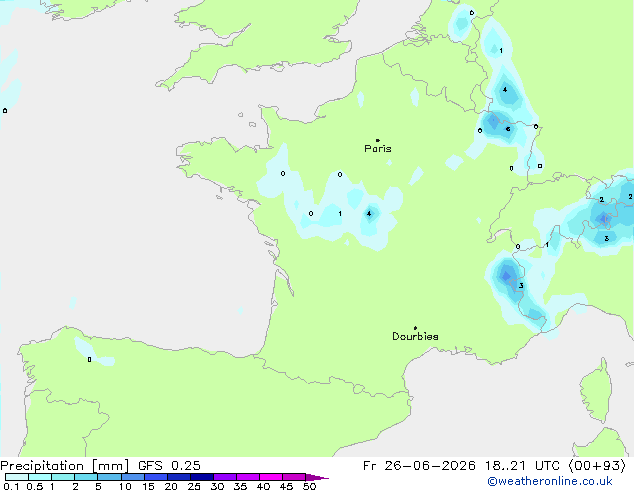This screenshot has width=634, height=490.
Task: Click the legend value label '50'
Action: pyautogui.click(x=309, y=486)
